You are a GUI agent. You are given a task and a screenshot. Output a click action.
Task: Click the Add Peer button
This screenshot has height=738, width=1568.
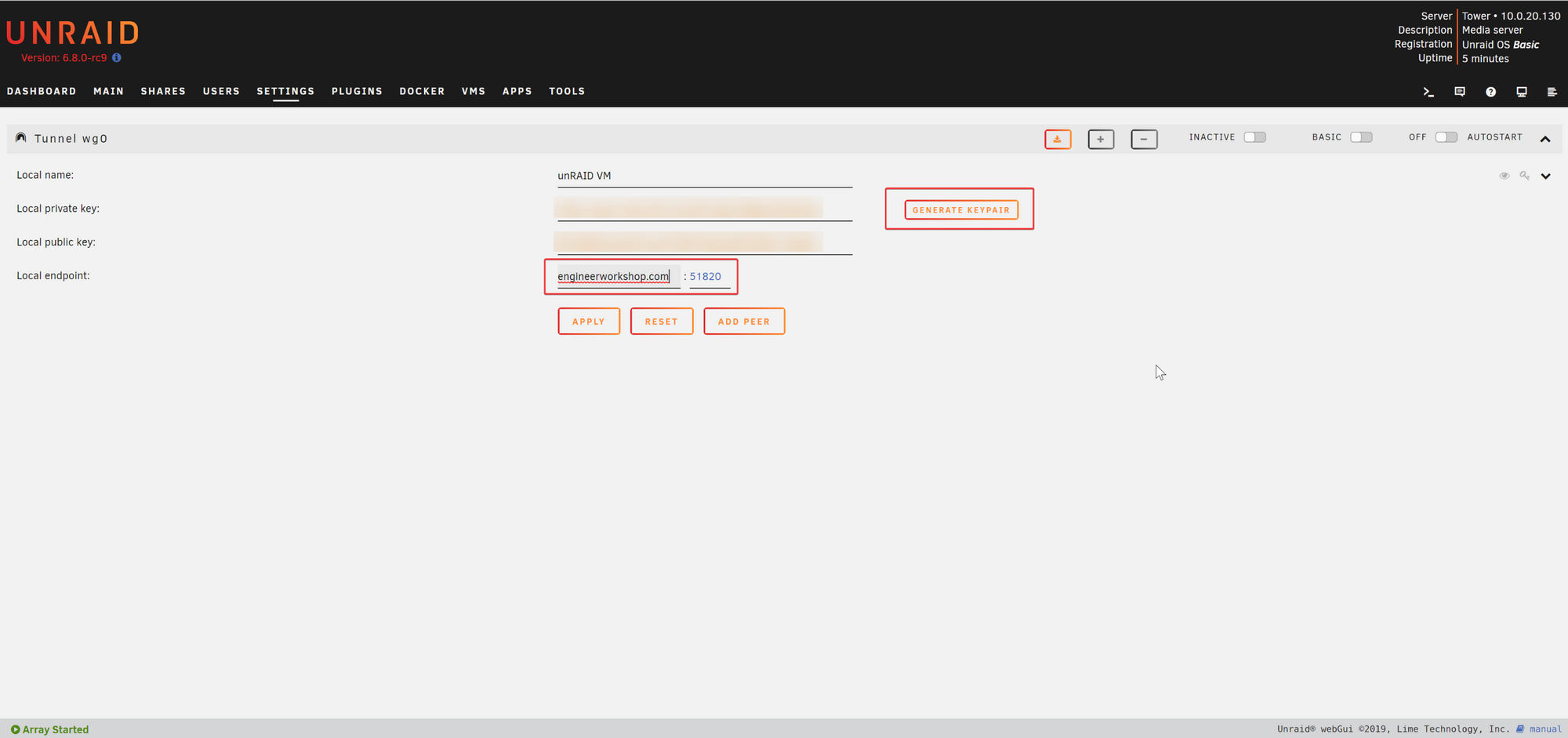[x=744, y=321]
